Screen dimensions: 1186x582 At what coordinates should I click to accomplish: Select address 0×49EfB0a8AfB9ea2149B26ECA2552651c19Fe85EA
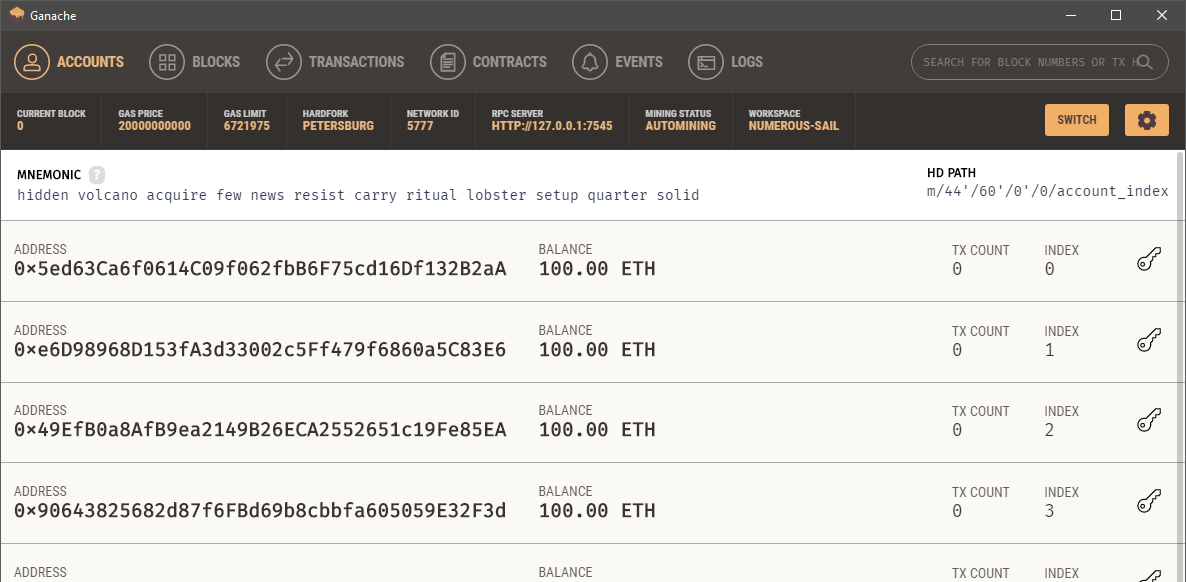[x=260, y=430]
